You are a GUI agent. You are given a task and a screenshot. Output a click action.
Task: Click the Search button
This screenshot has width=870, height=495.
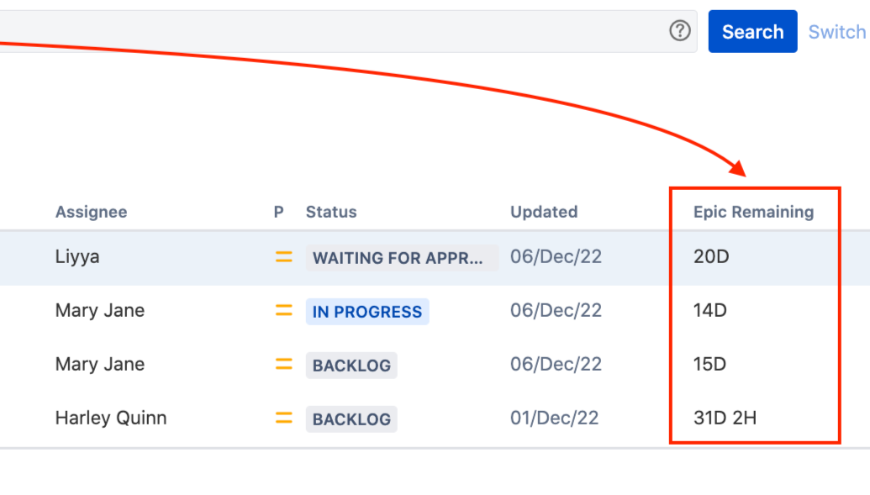point(752,32)
